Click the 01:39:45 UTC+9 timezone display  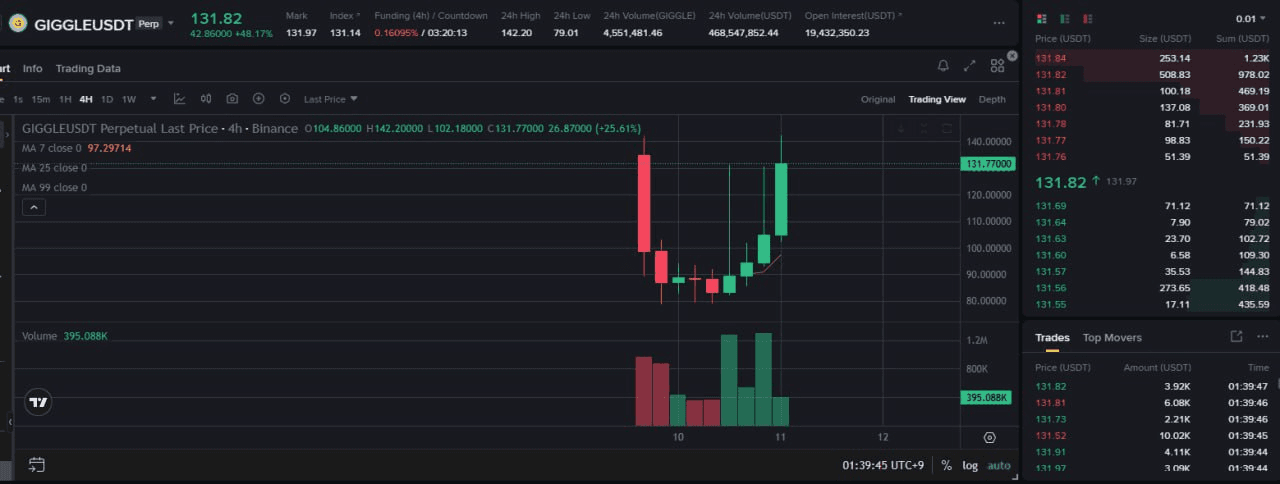(x=883, y=465)
